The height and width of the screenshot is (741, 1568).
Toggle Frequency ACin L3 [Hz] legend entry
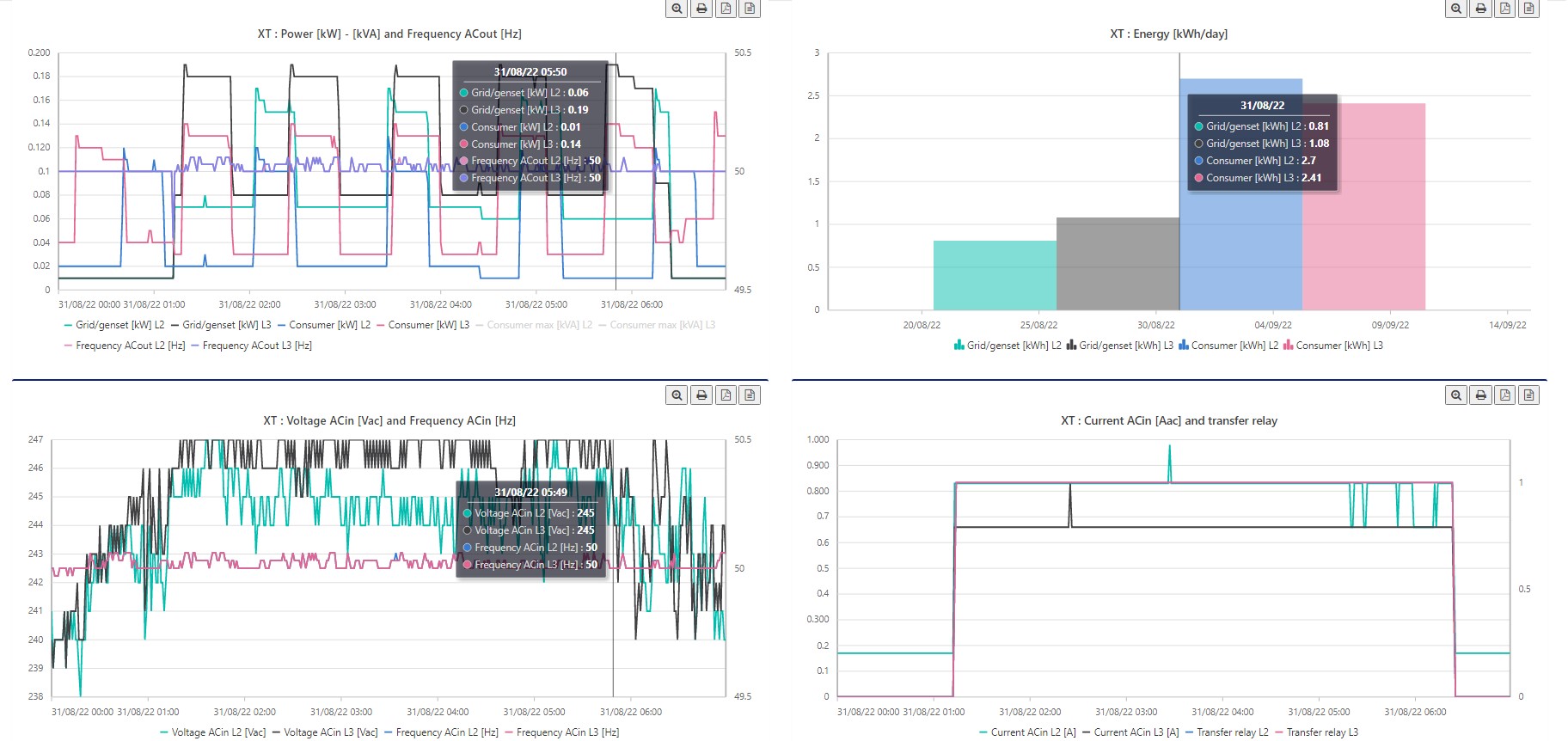click(562, 732)
